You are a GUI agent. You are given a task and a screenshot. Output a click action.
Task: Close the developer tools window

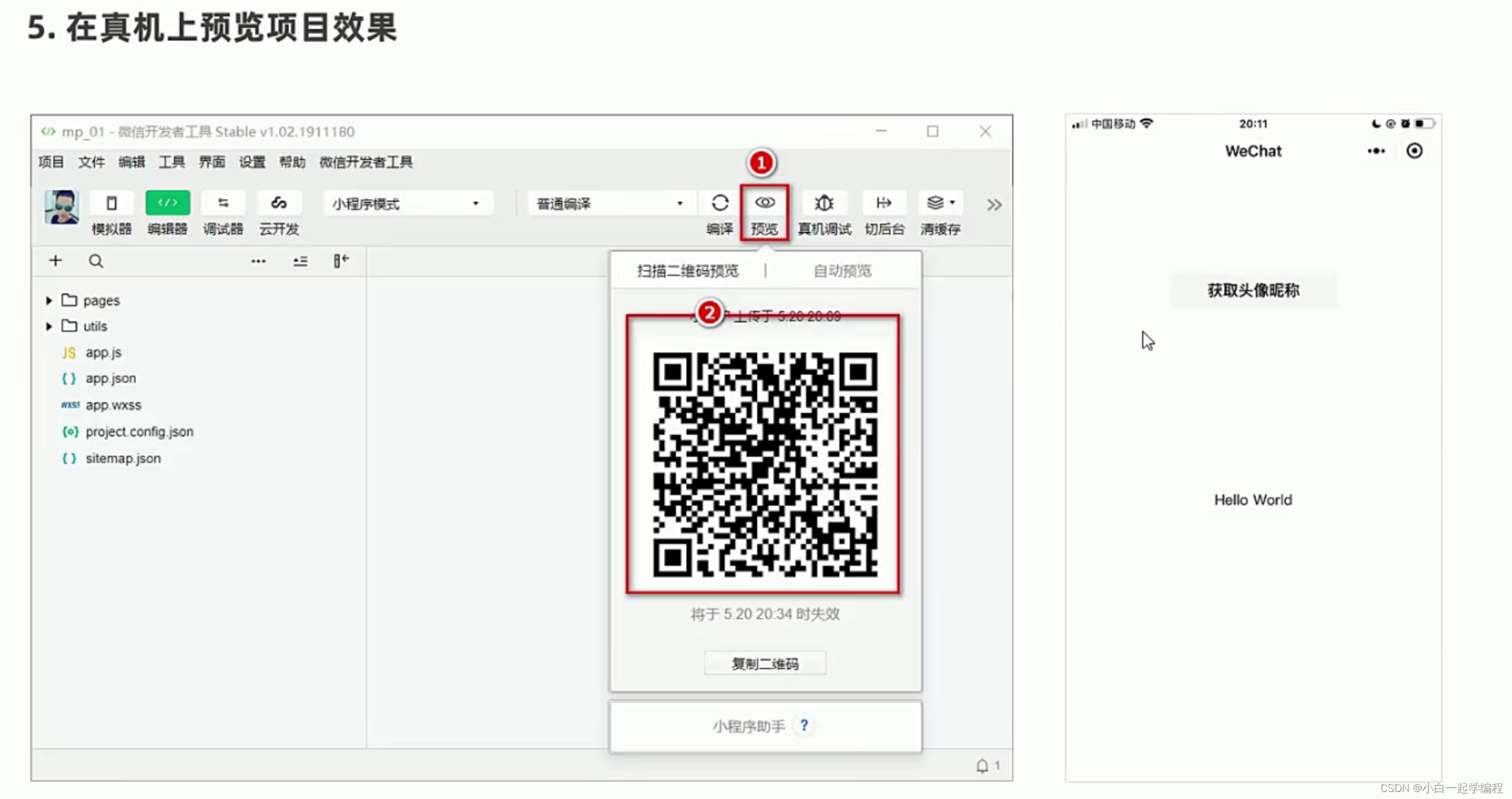coord(985,131)
